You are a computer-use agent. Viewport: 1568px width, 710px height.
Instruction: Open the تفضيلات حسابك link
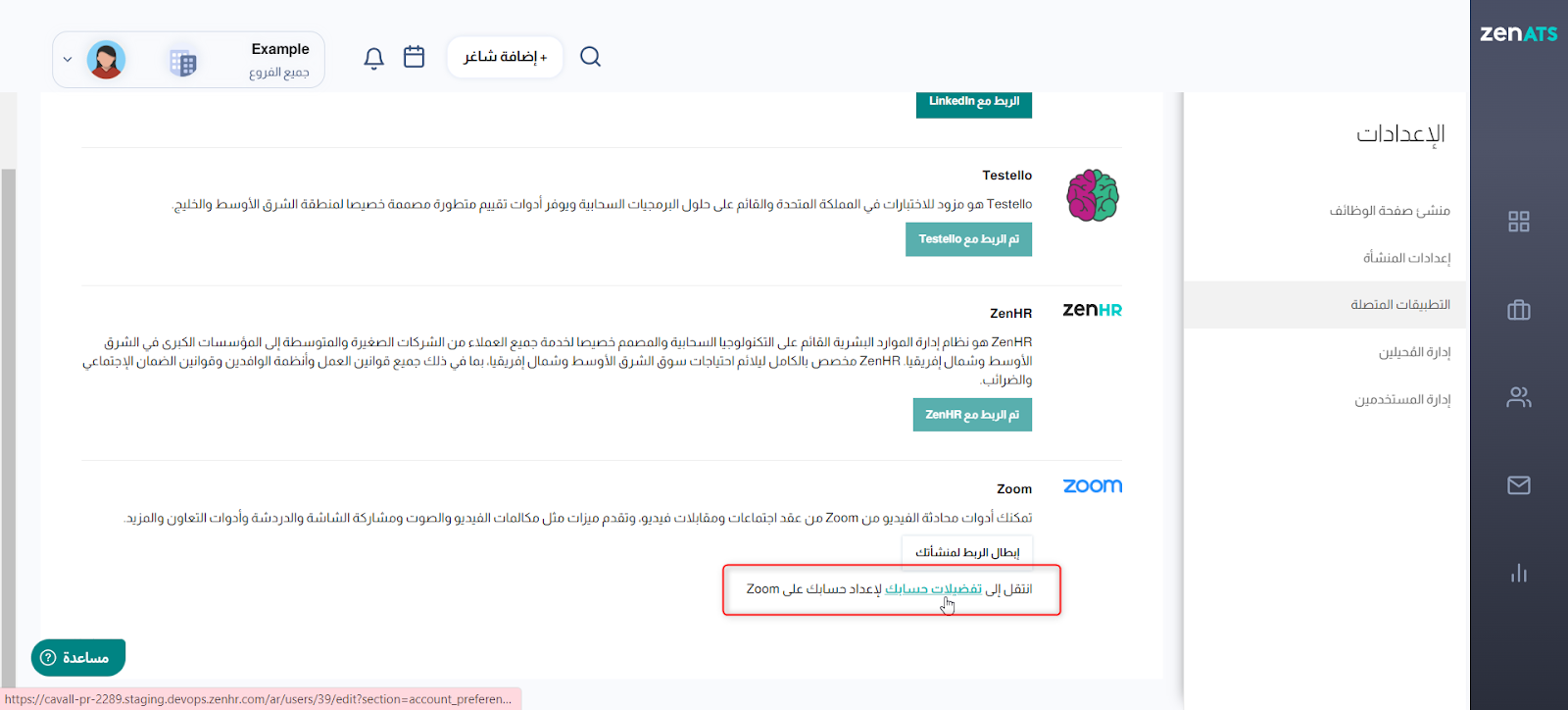[933, 588]
